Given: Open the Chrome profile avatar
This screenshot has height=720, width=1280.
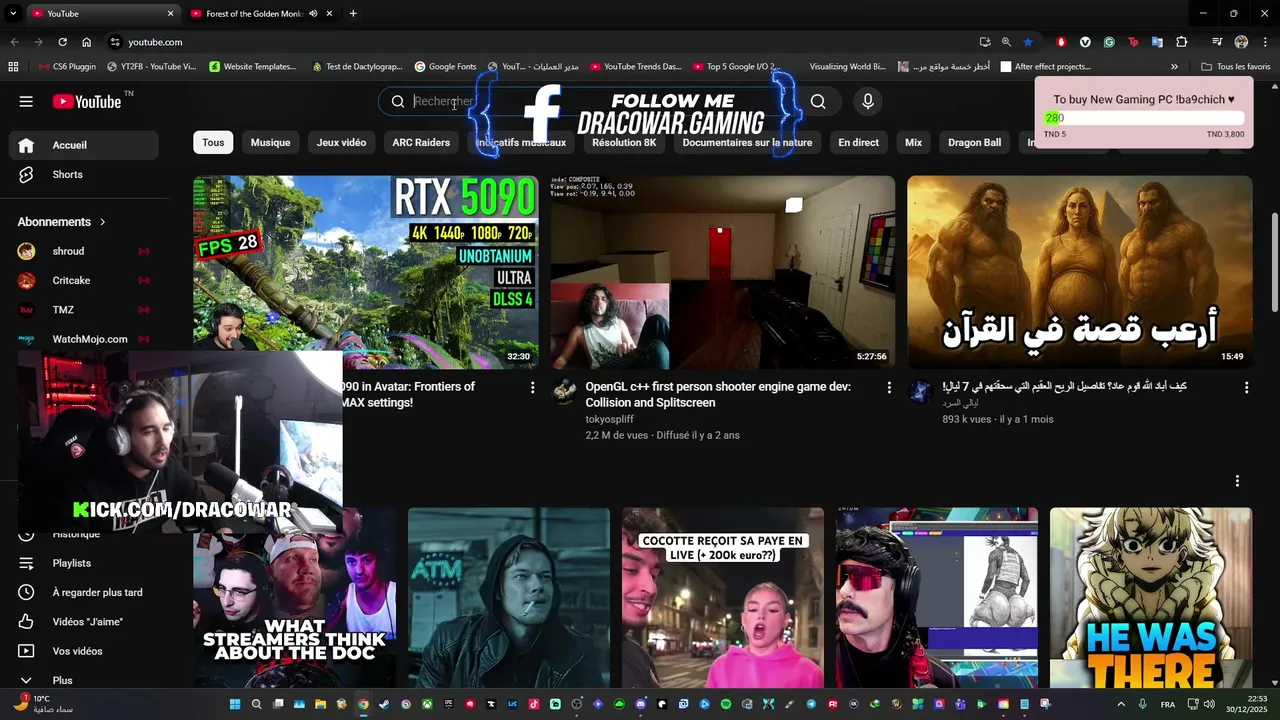Looking at the screenshot, I should tap(1241, 42).
